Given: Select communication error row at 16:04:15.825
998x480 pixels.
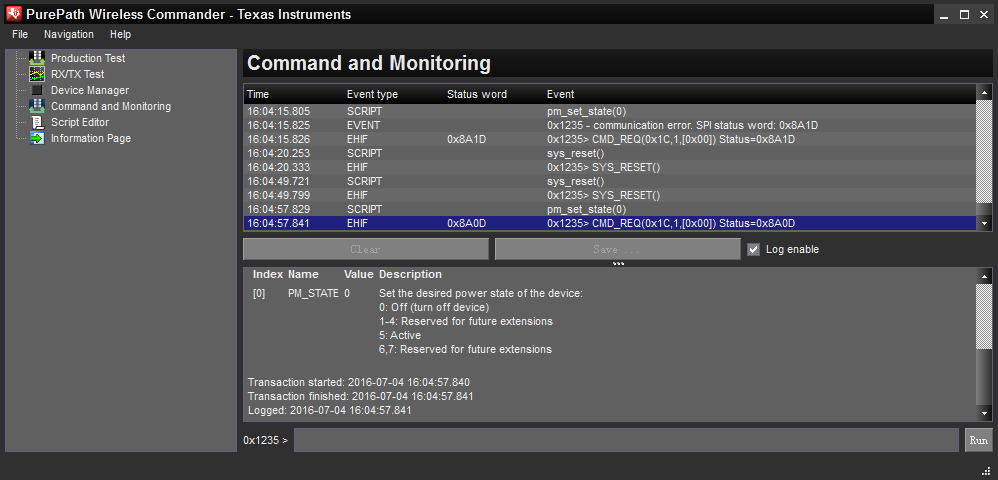Looking at the screenshot, I should [610, 125].
